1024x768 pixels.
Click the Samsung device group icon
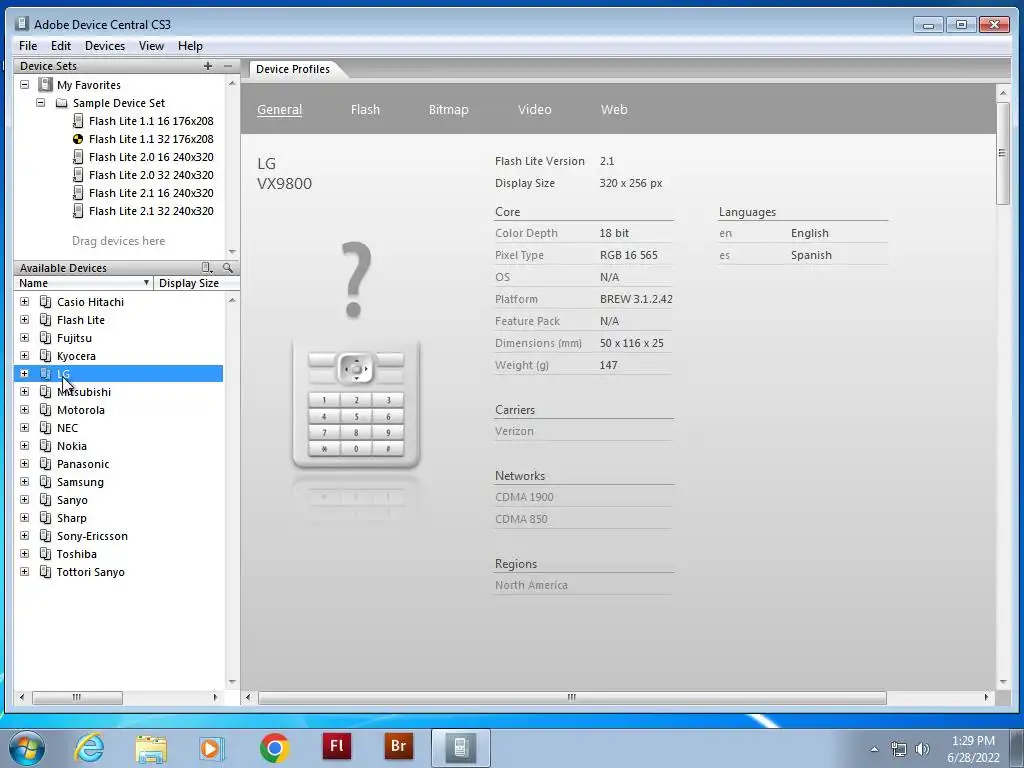[45, 482]
